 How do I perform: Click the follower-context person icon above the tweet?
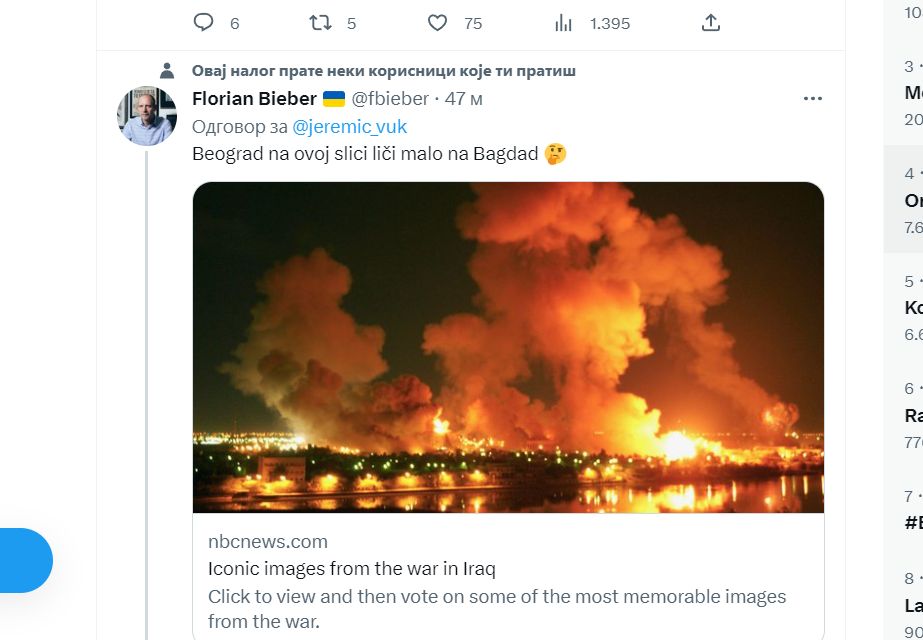coord(166,68)
